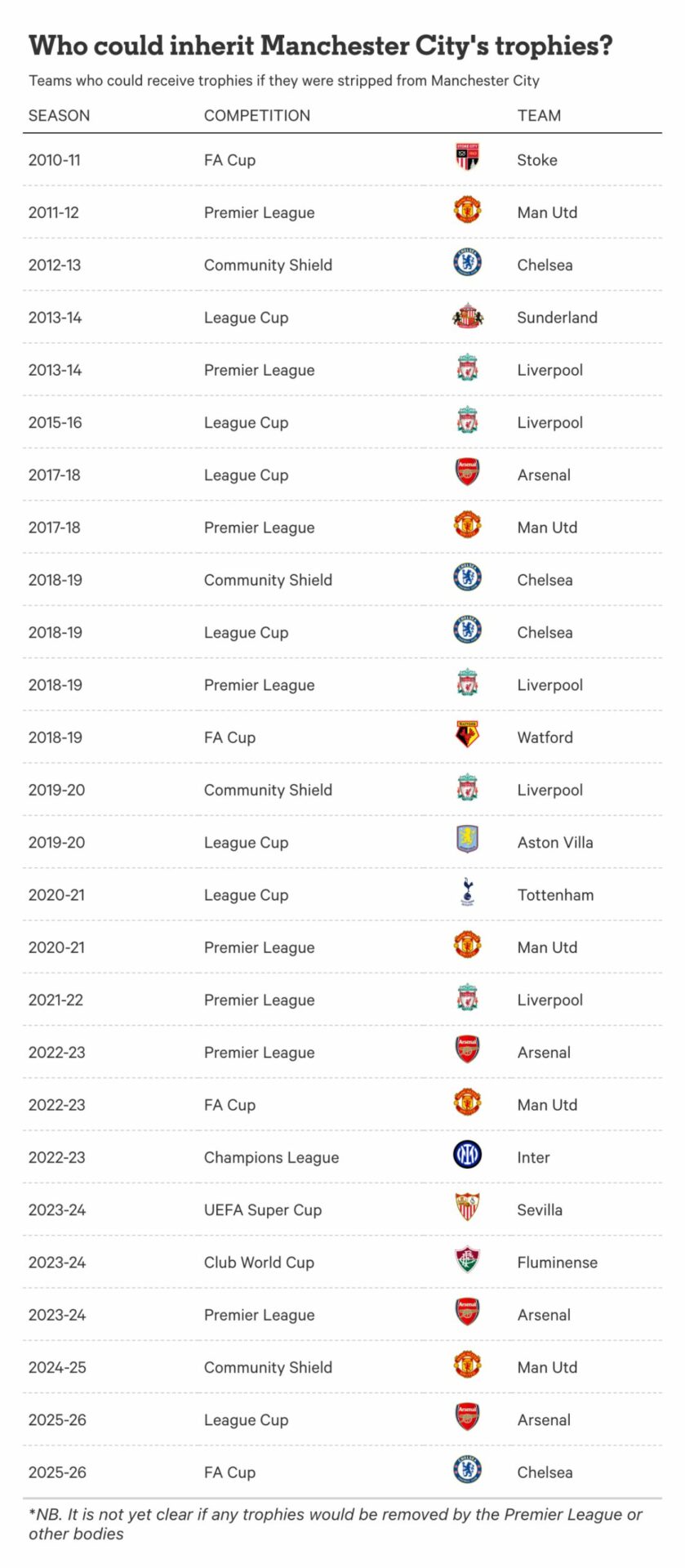Image resolution: width=685 pixels, height=1568 pixels.
Task: Click the Chelsea crest in 2025-26 FA Cup row
Action: [467, 1471]
